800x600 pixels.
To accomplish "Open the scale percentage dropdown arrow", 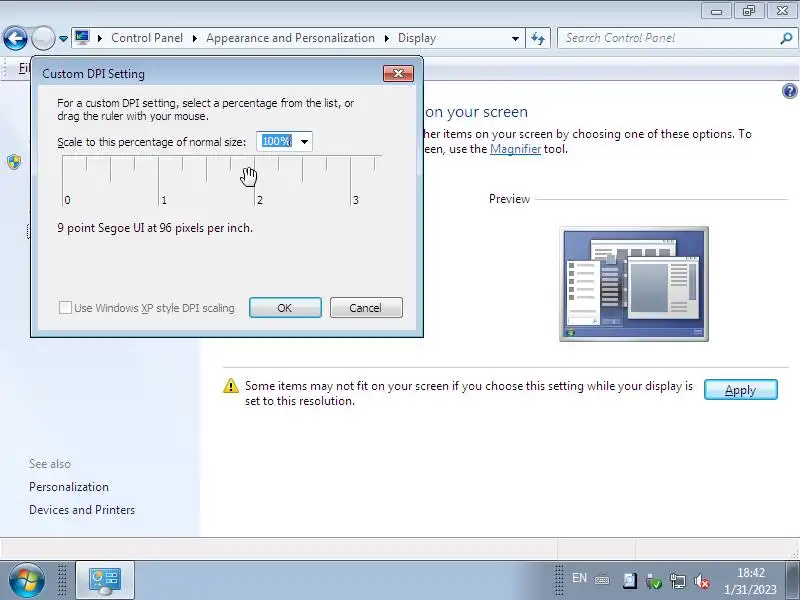I will click(x=305, y=141).
